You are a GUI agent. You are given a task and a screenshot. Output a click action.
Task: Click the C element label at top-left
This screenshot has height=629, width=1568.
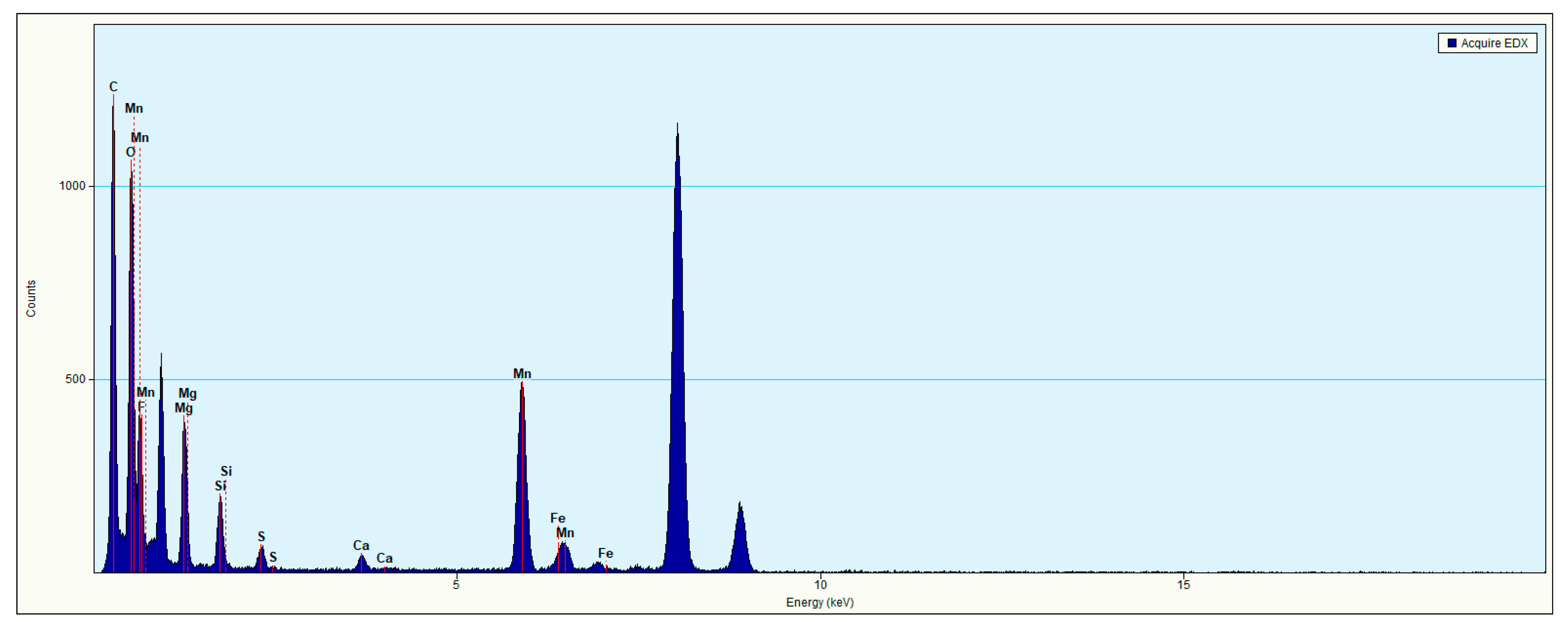113,87
